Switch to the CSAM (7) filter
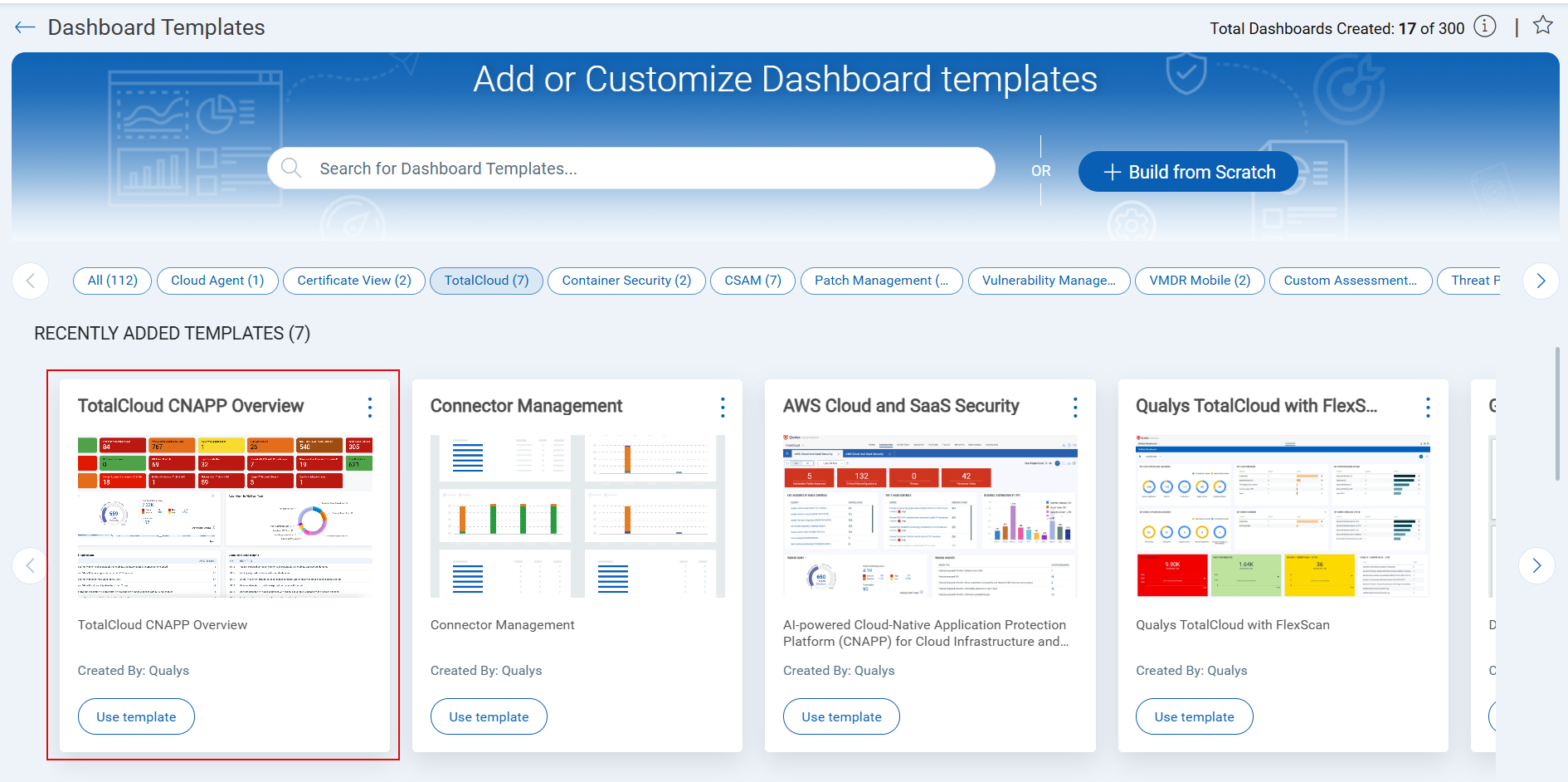1568x782 pixels. click(x=752, y=281)
